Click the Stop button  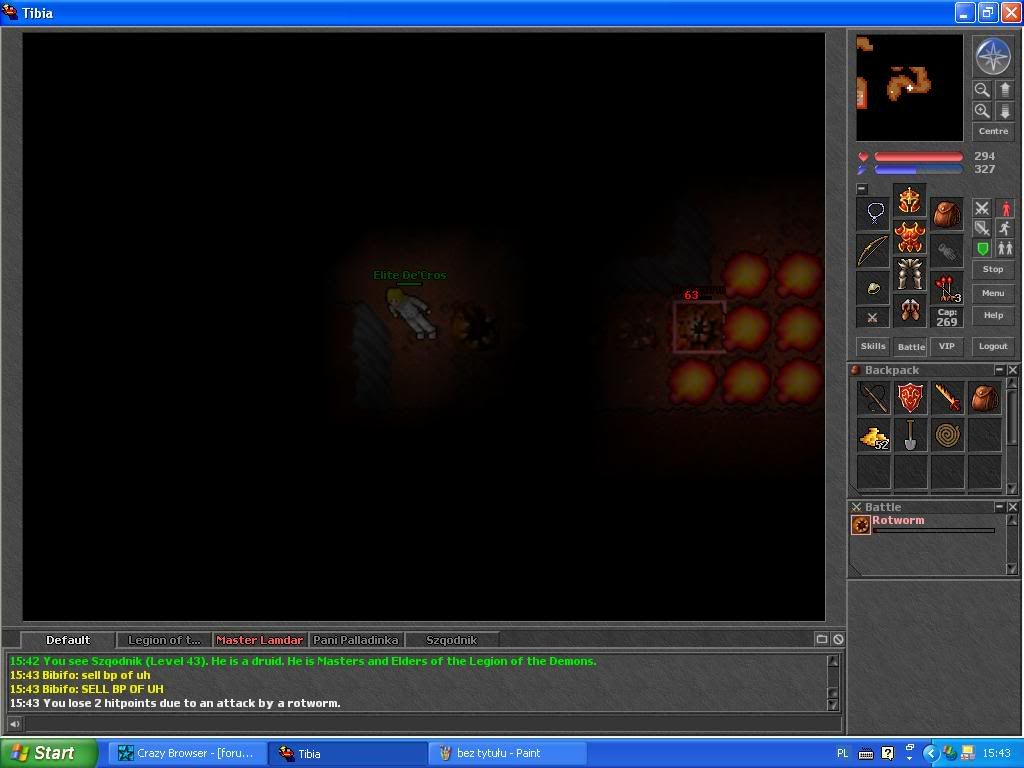pos(993,269)
